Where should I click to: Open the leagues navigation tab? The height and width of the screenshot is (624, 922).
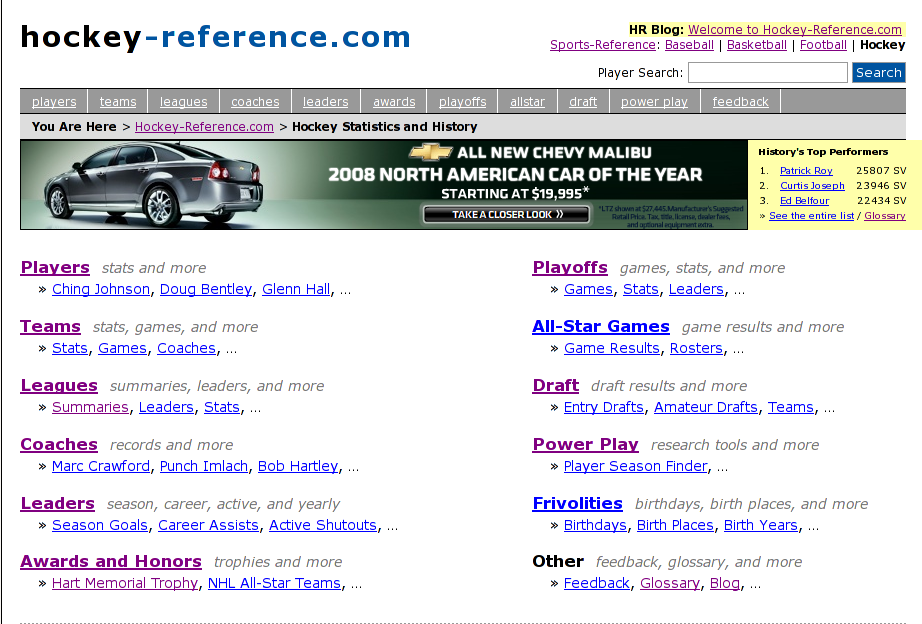(183, 102)
